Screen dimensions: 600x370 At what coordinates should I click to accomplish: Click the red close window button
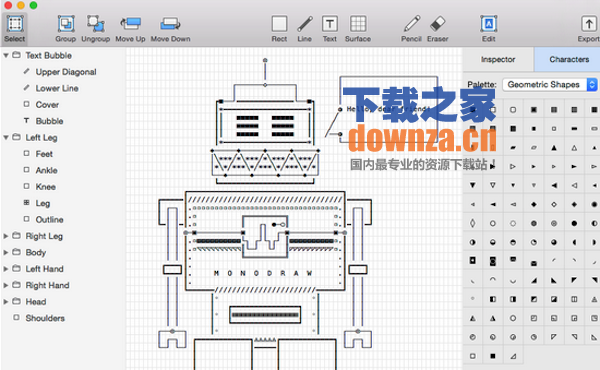8,5
